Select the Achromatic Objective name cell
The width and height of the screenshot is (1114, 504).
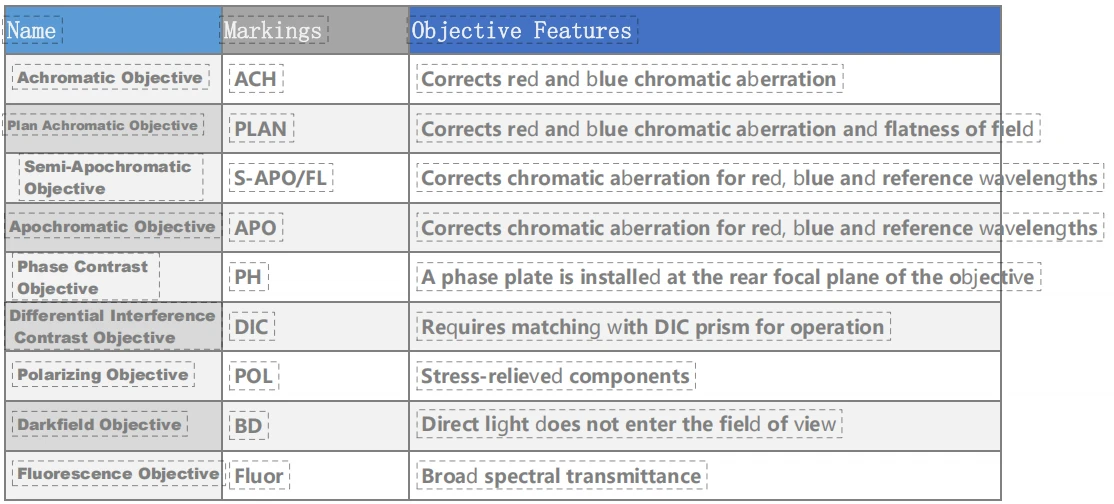pyautogui.click(x=111, y=77)
